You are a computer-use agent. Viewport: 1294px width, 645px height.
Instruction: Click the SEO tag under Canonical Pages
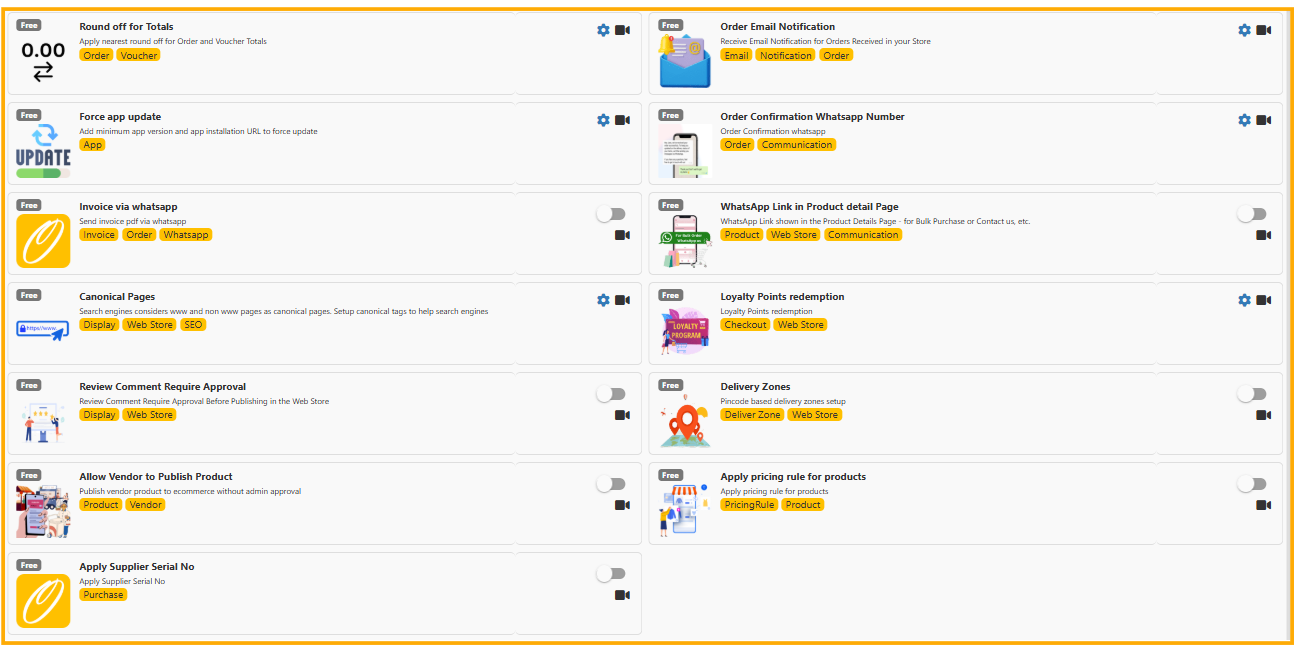pos(192,324)
